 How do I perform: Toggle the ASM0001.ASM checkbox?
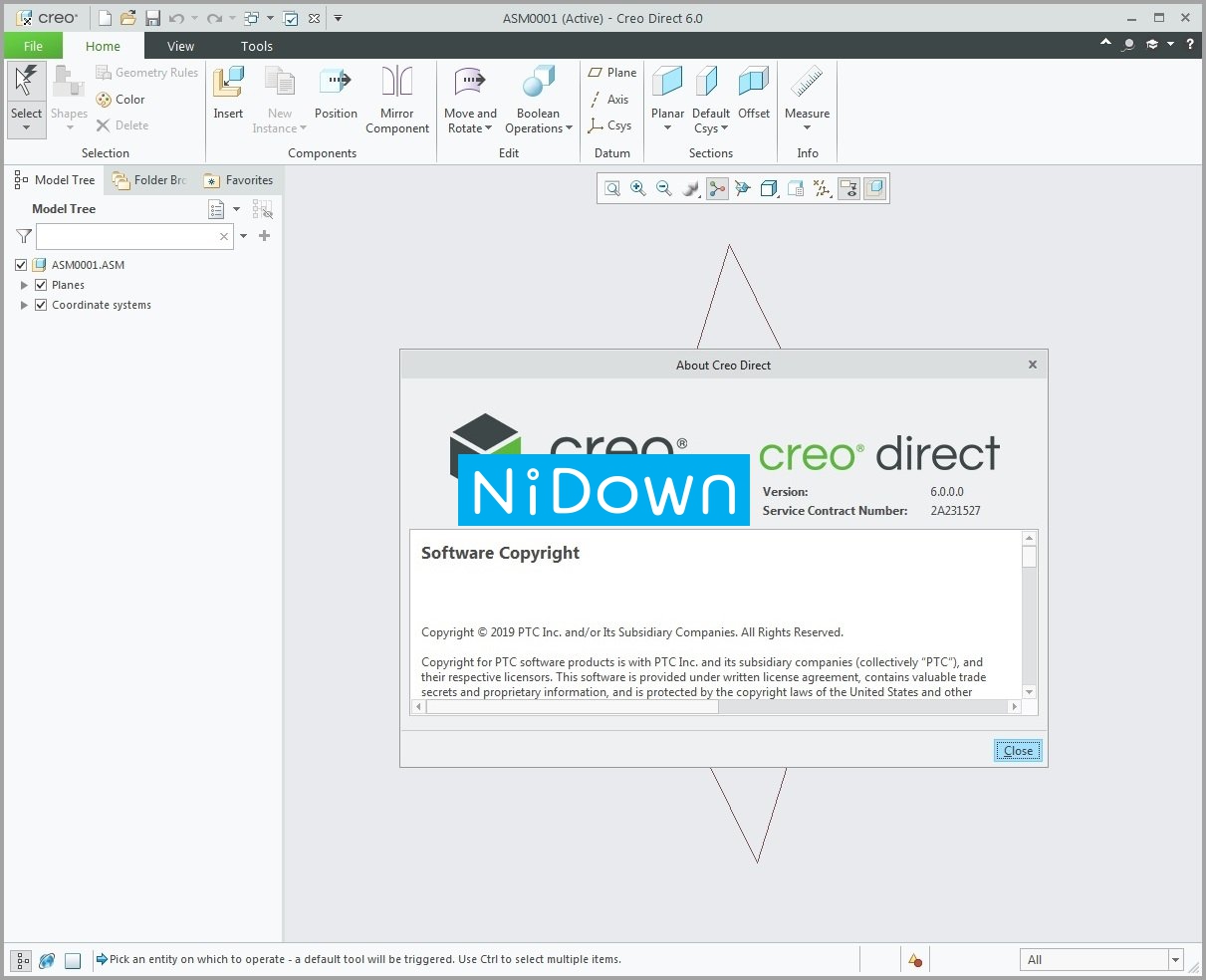[21, 265]
